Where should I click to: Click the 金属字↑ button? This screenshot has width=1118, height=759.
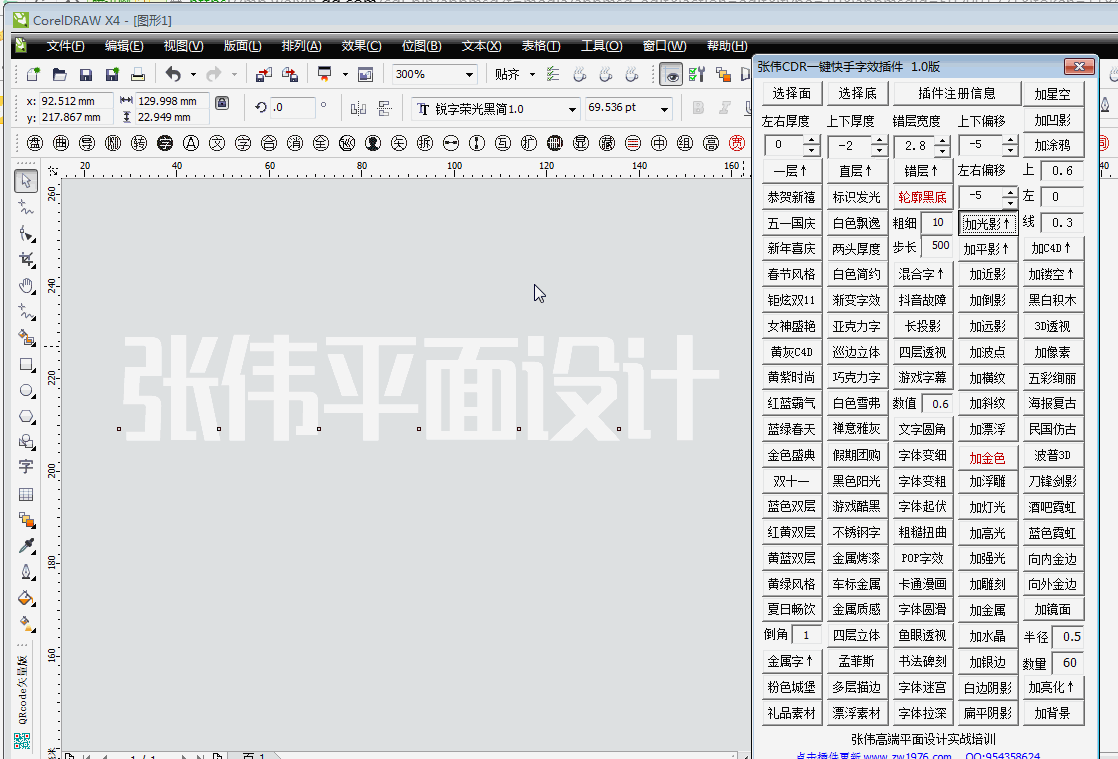pos(791,661)
